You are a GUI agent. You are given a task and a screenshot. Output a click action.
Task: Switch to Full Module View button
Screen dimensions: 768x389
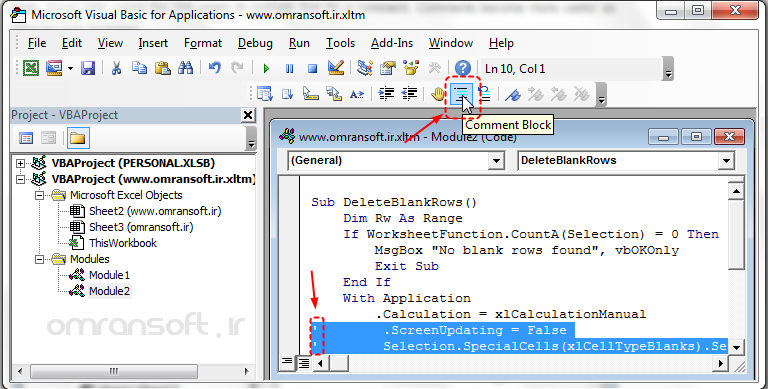click(304, 363)
